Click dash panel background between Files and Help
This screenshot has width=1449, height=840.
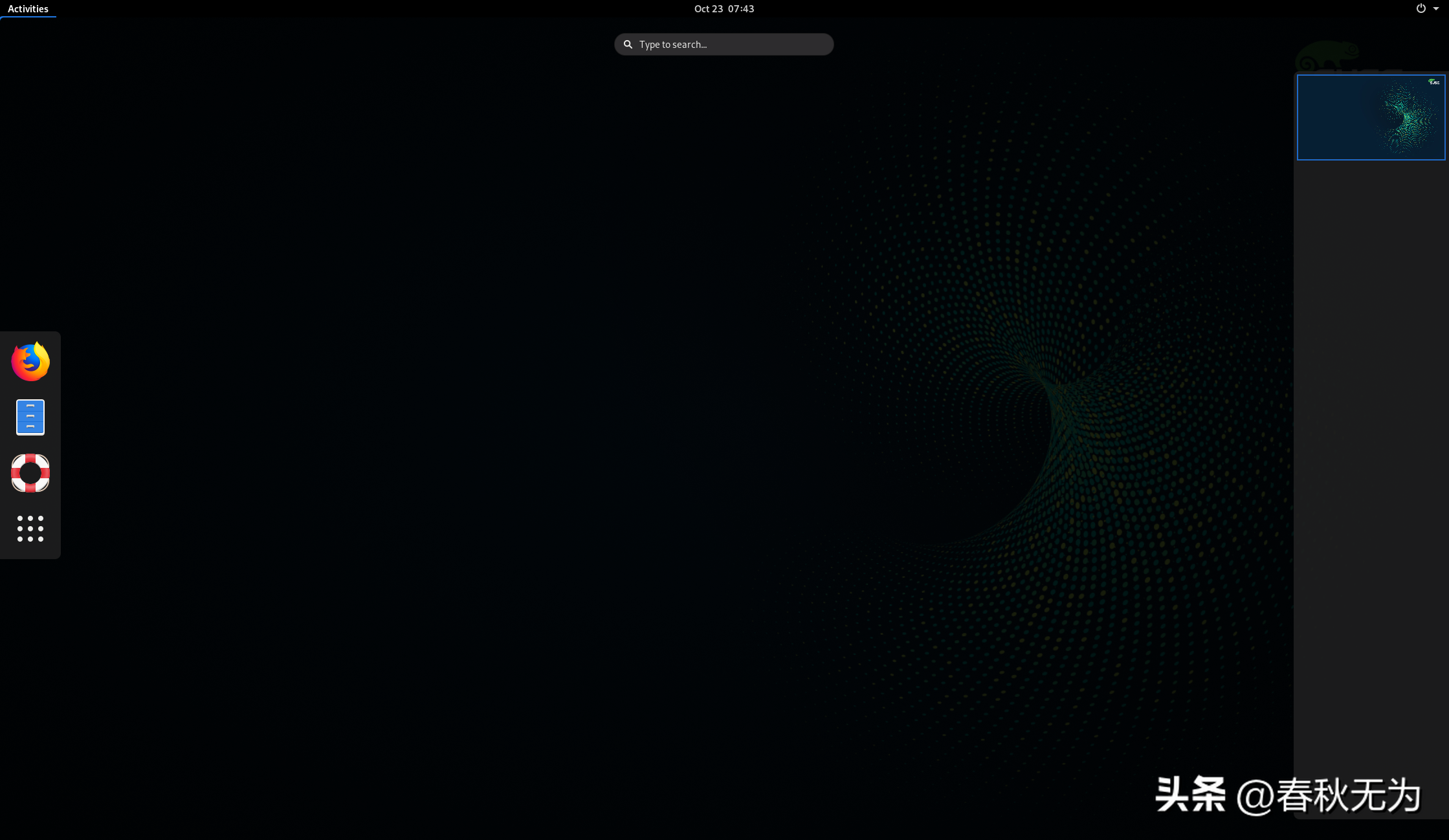[x=30, y=445]
